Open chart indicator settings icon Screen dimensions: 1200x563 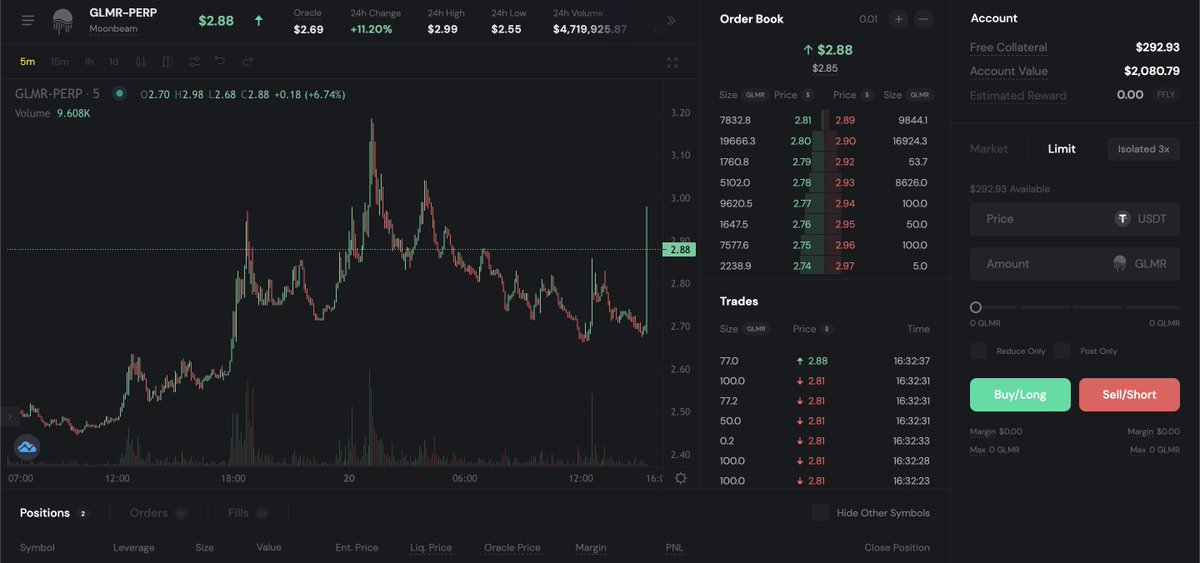pos(194,62)
